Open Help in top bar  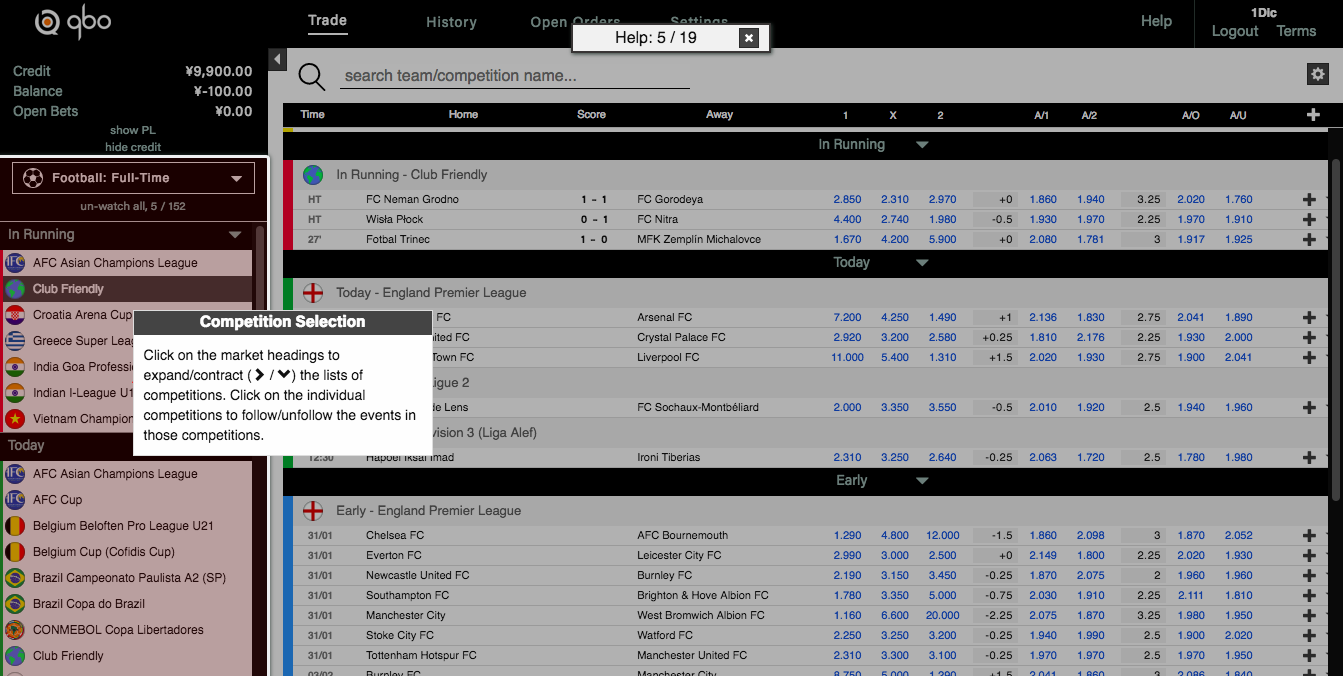click(x=1156, y=21)
